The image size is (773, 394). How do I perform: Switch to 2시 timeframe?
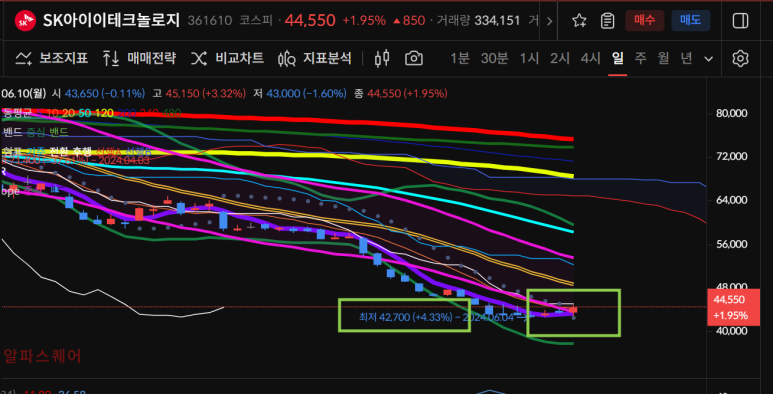[x=560, y=59]
